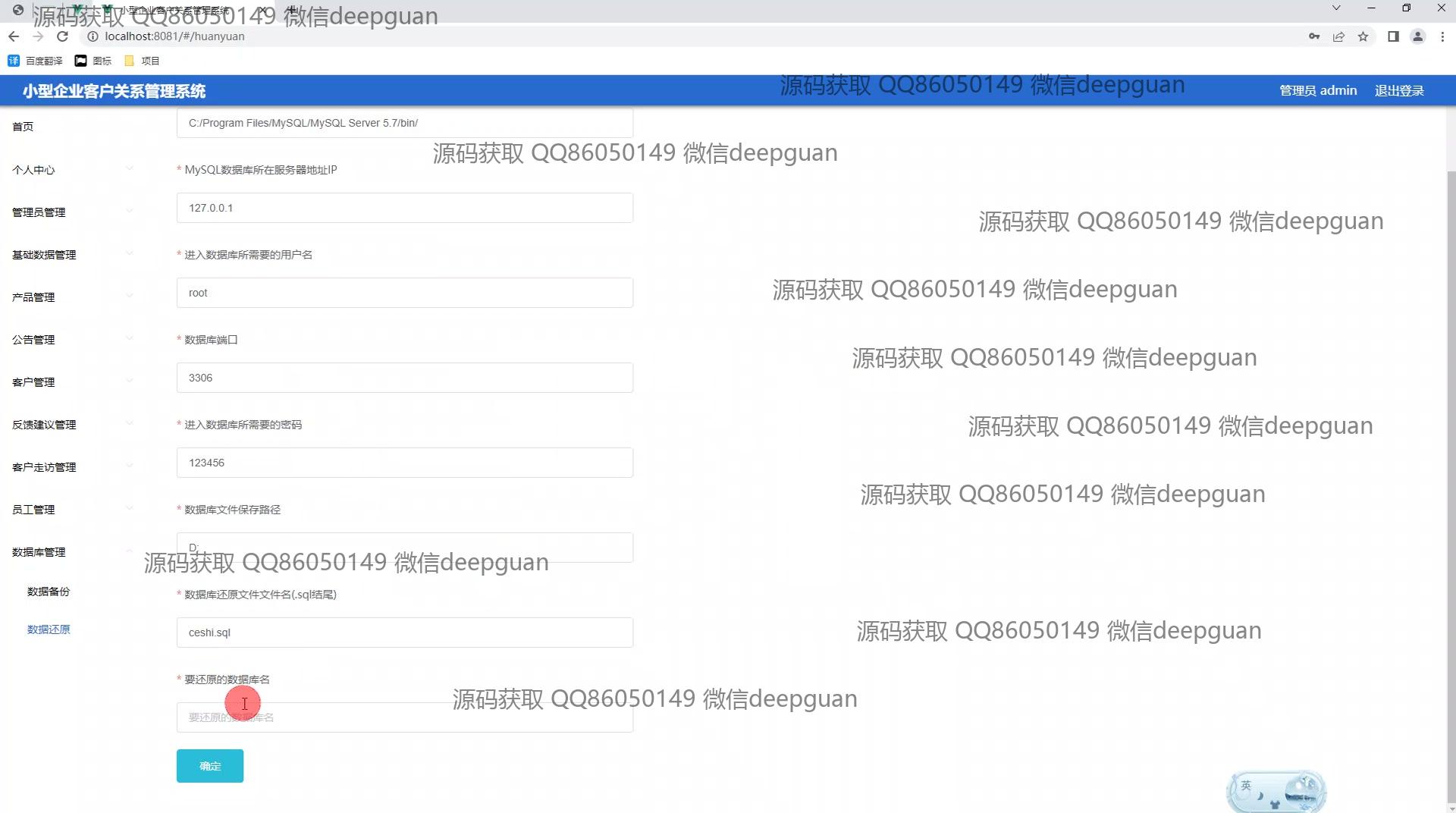Collapse the 数据库管理 chevron

click(x=129, y=551)
